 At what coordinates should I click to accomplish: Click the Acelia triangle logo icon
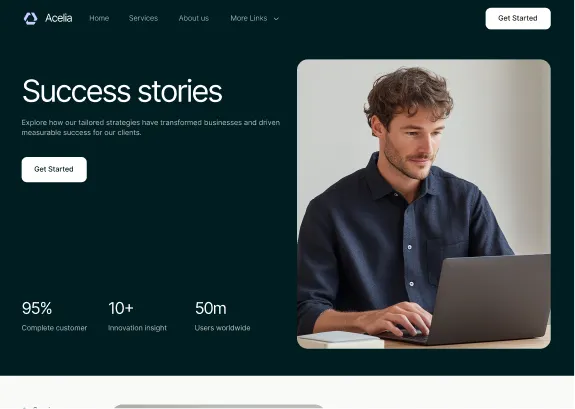tap(30, 18)
